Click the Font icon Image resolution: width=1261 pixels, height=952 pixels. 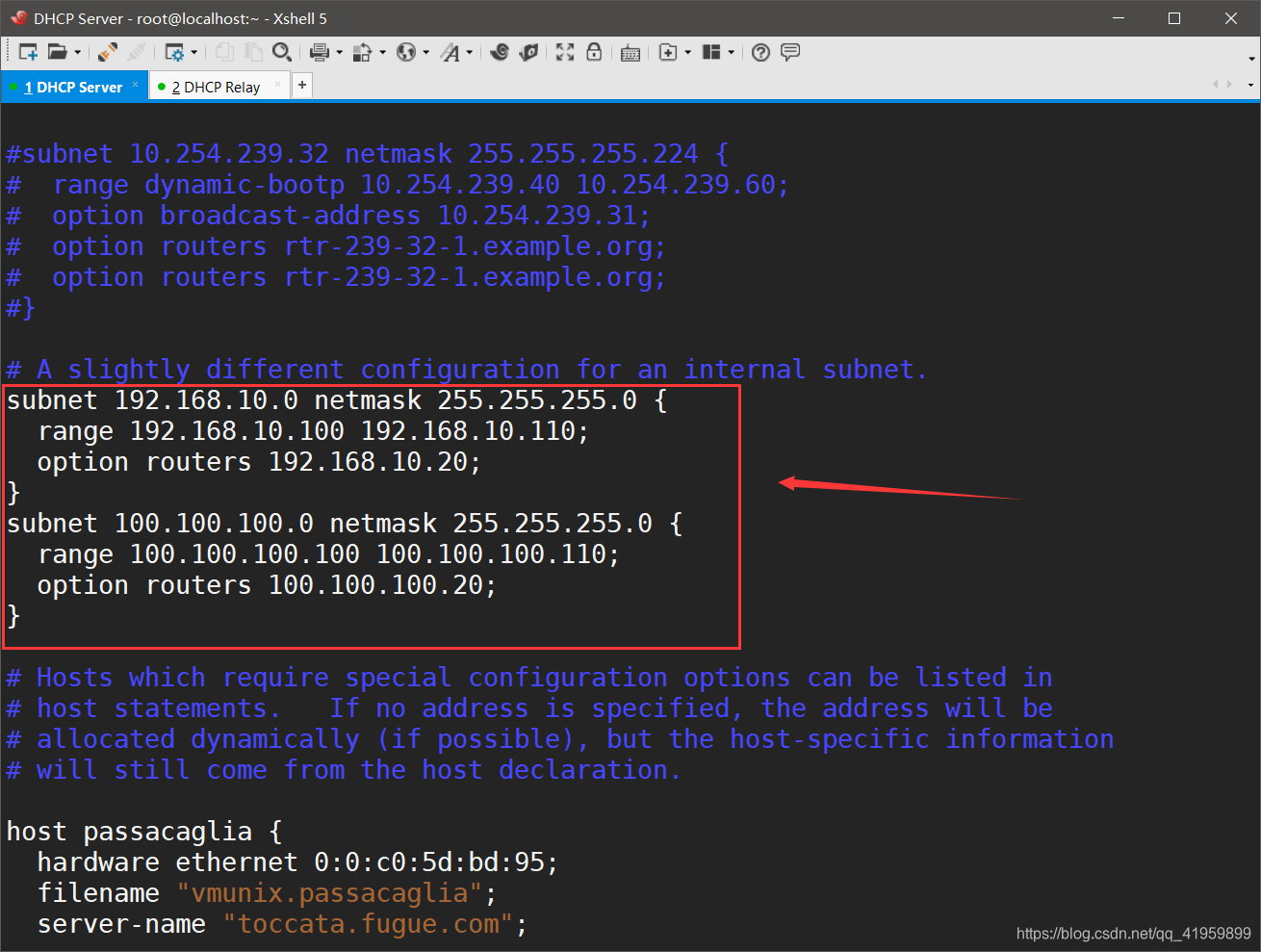(x=450, y=52)
